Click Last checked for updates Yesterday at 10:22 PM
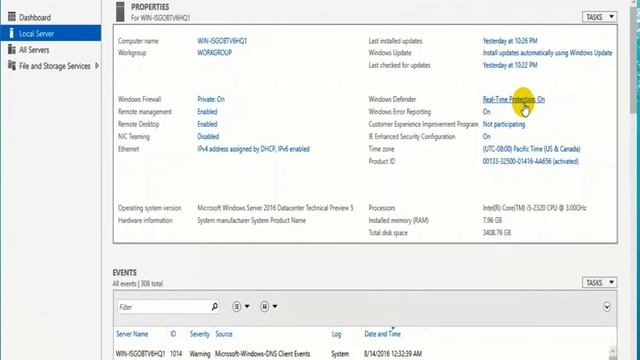This screenshot has height=360, width=640. 510,65
